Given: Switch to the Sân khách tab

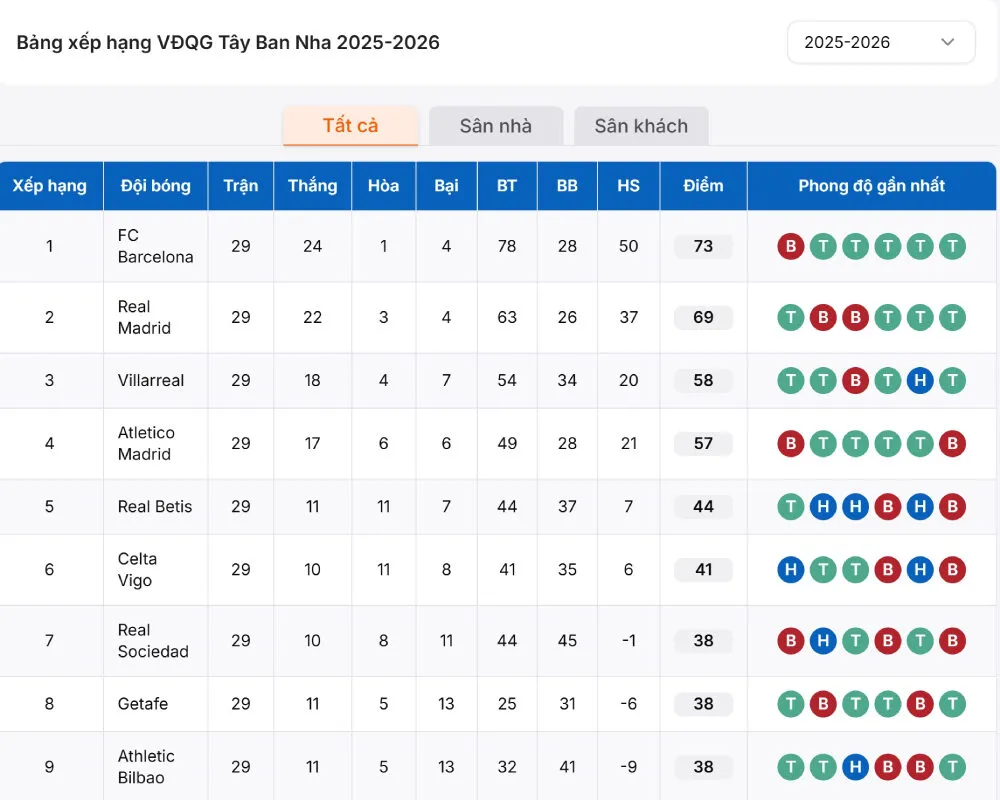Looking at the screenshot, I should (x=641, y=126).
